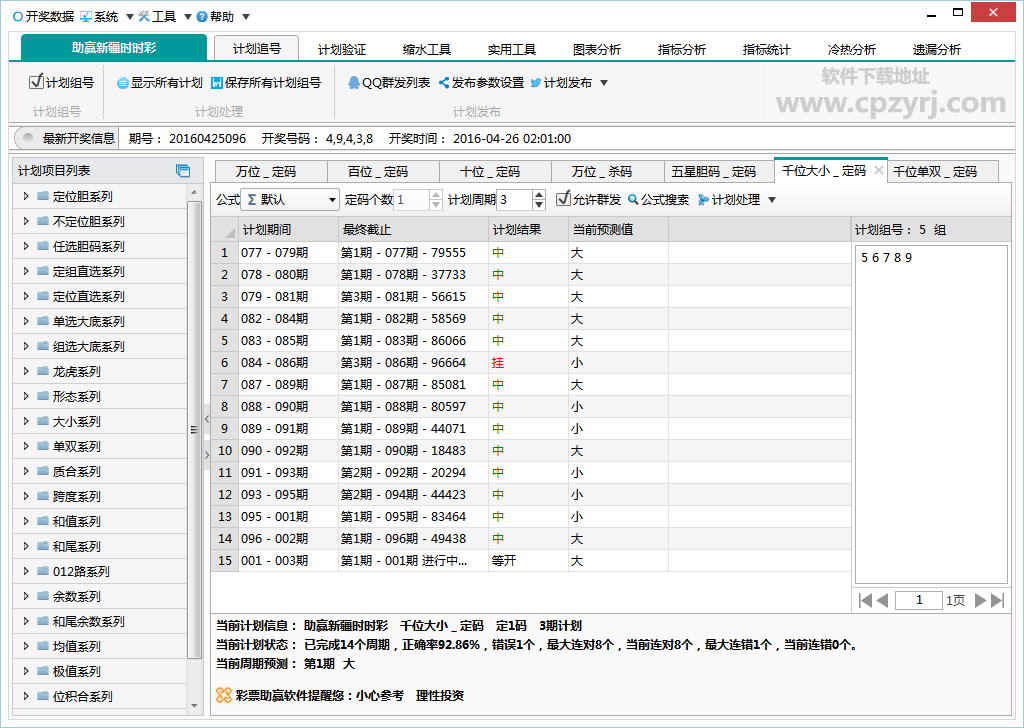Expand the 定位胆系列 tree node

point(26,196)
